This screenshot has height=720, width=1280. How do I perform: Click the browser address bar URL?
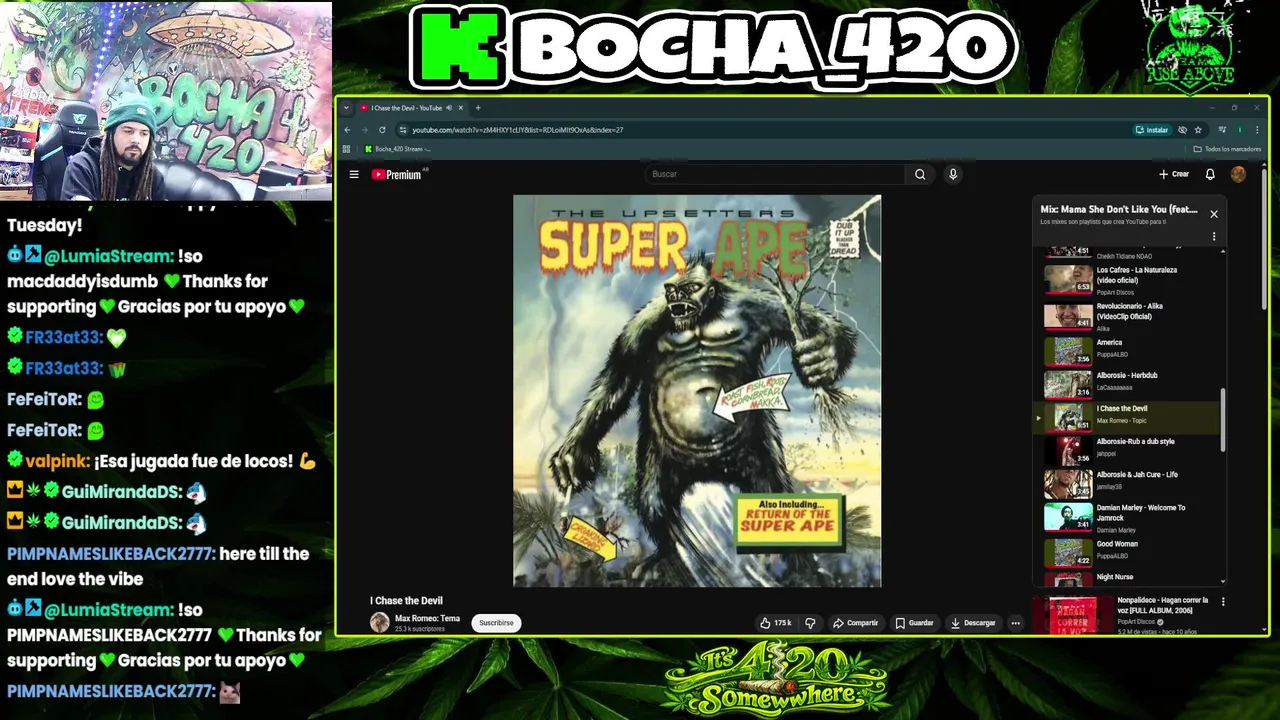(518, 130)
